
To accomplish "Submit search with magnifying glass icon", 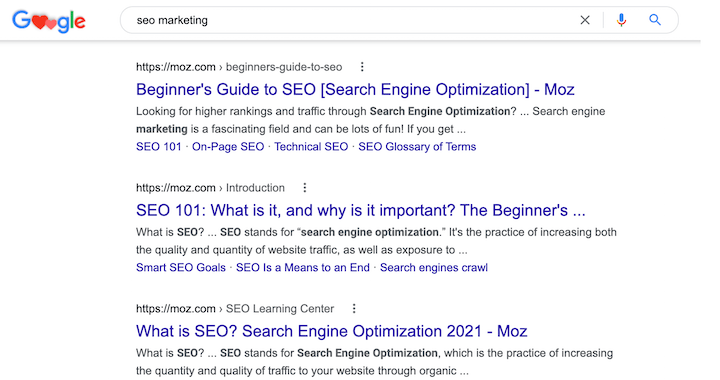I will click(655, 20).
